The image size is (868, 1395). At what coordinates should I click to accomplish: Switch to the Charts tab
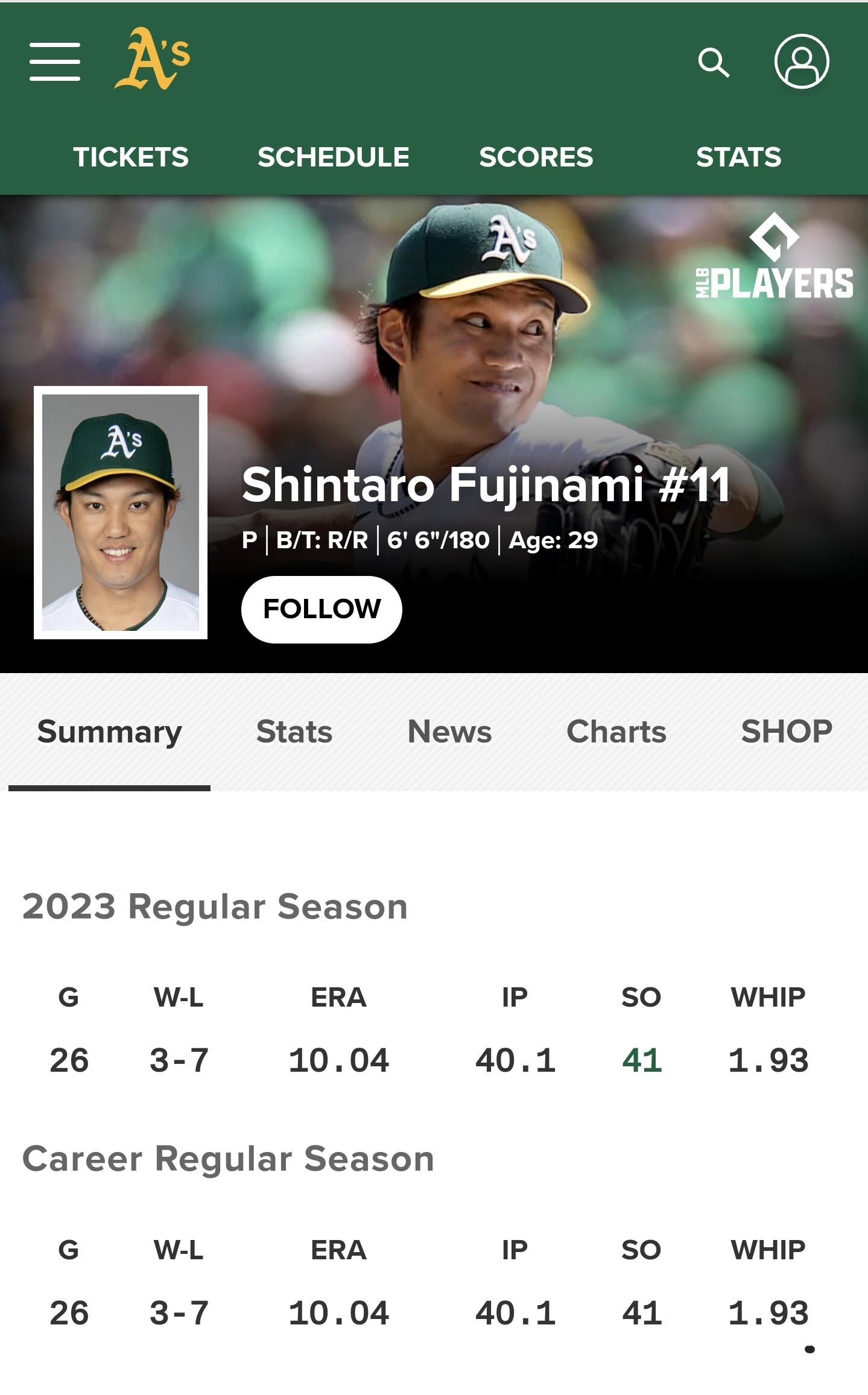616,732
